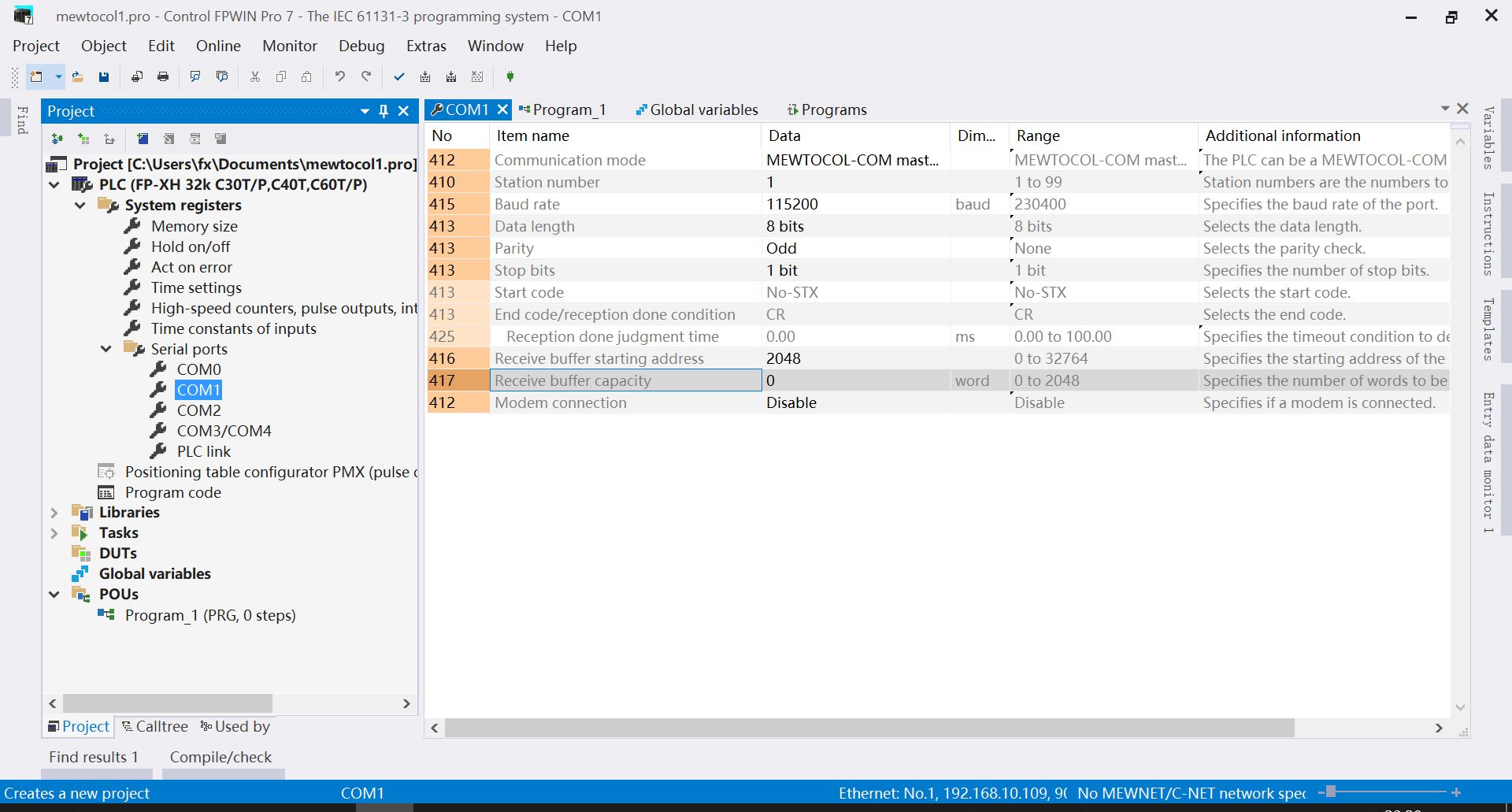Click the Save project icon

103,76
